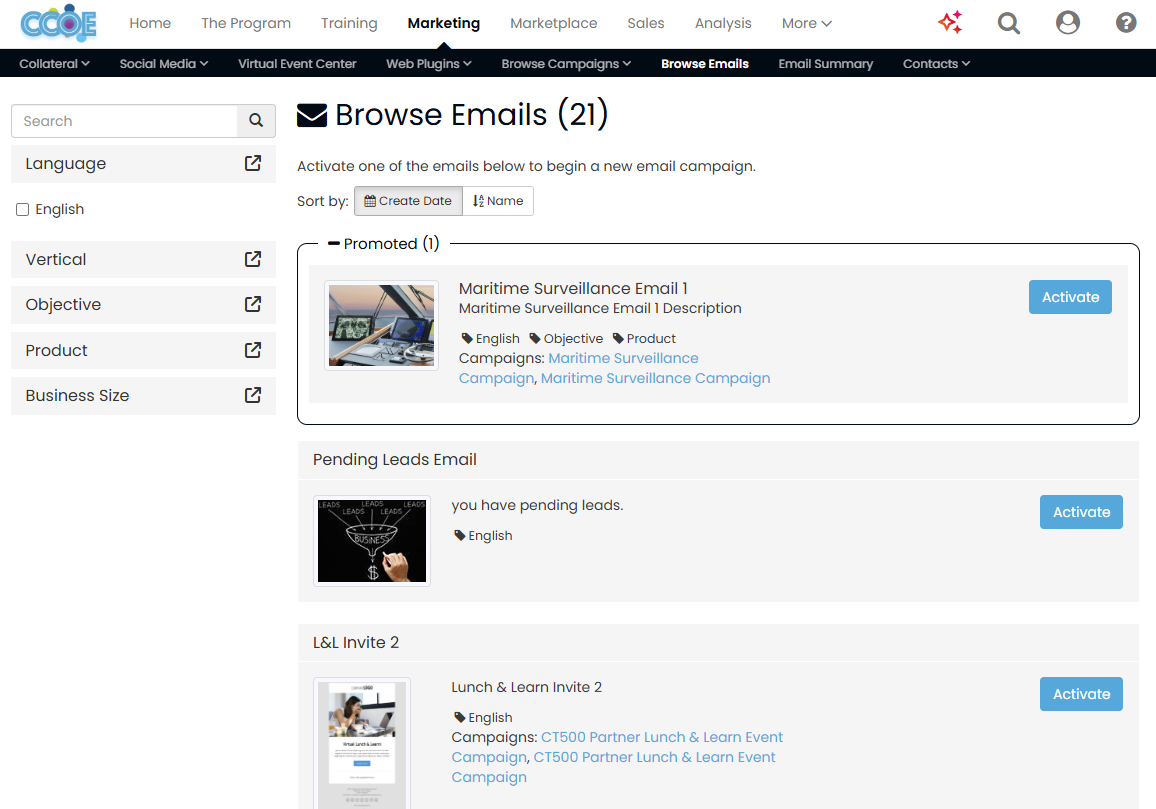The height and width of the screenshot is (809, 1156).
Task: Activate the Pending Leads Email
Action: click(x=1081, y=512)
